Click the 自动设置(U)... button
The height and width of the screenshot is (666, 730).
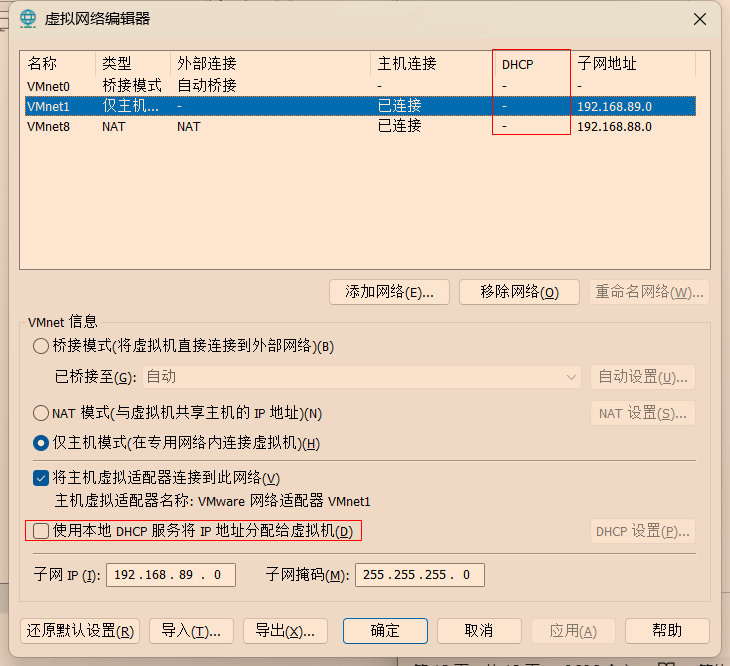(x=643, y=377)
